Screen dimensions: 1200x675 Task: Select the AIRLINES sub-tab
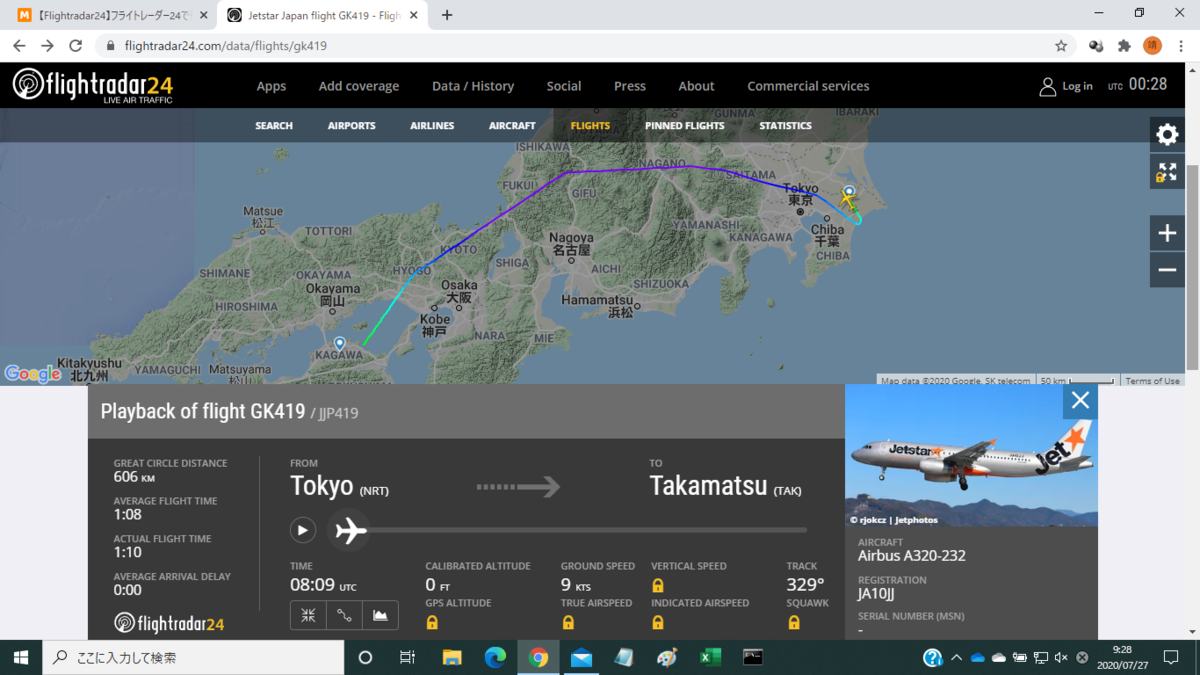pos(432,126)
